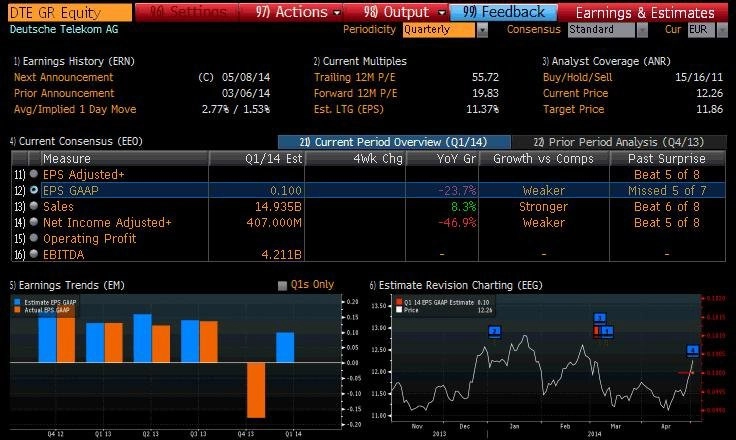Click the Measure column header
The image size is (736, 440).
click(x=124, y=159)
